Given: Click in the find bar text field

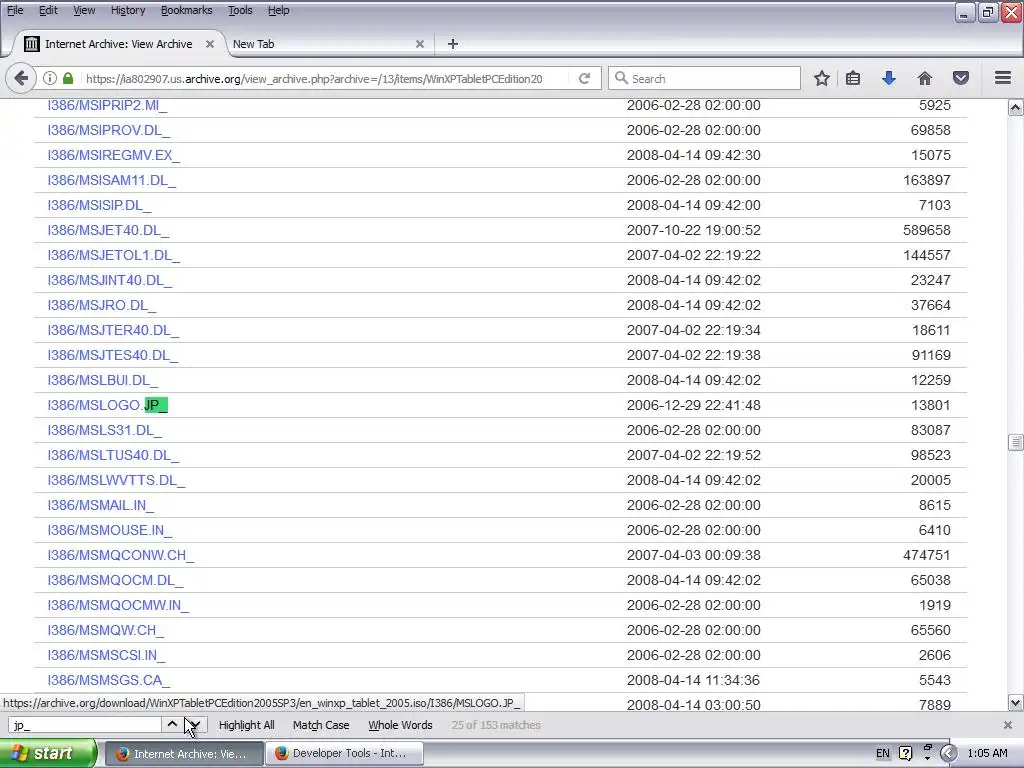Looking at the screenshot, I should (85, 725).
